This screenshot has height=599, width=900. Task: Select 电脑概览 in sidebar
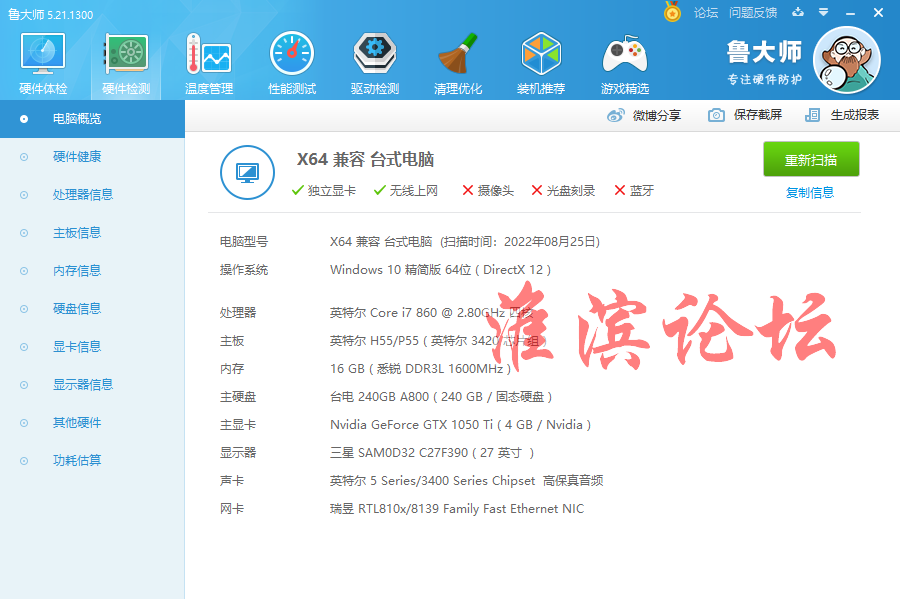point(92,119)
